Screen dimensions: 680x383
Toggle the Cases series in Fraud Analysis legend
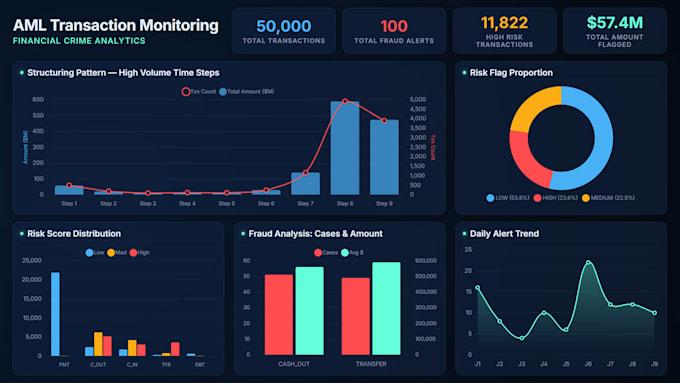326,252
